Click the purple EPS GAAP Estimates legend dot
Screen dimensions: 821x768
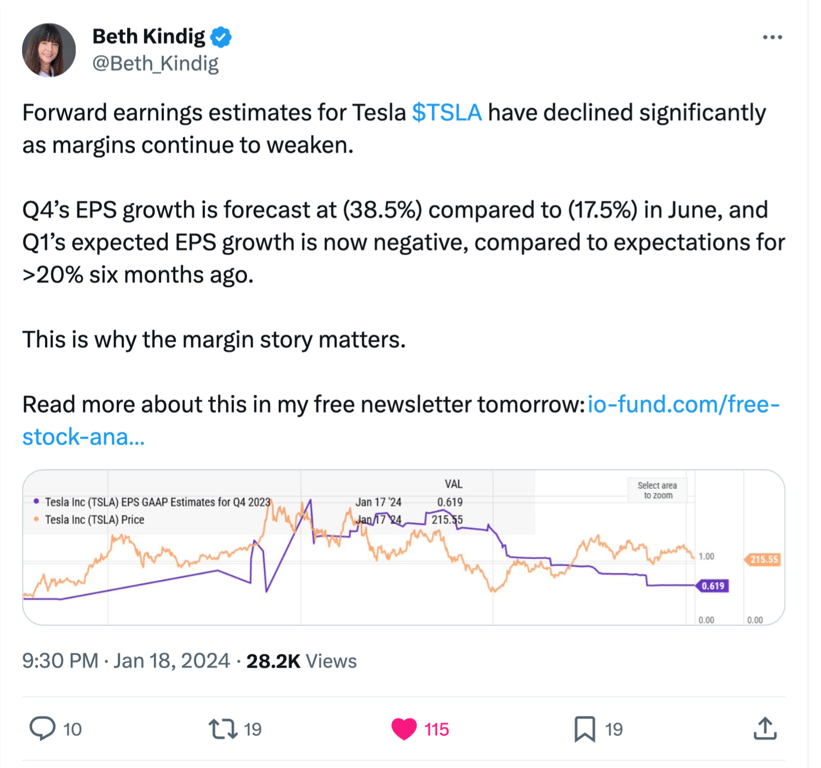tap(37, 502)
